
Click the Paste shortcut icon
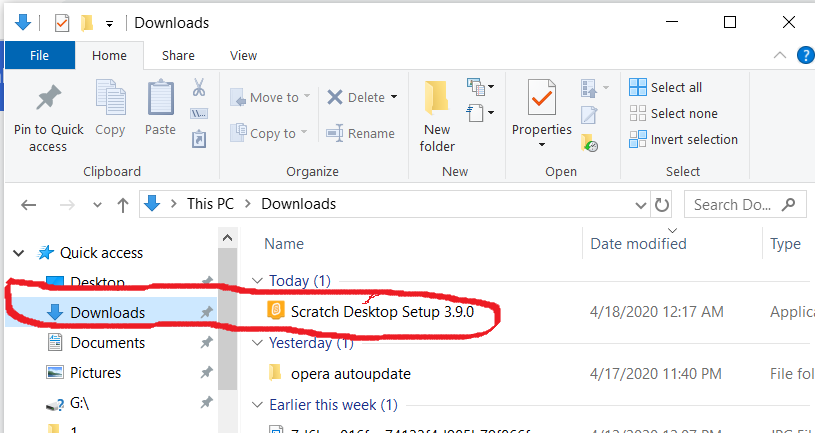tap(199, 139)
